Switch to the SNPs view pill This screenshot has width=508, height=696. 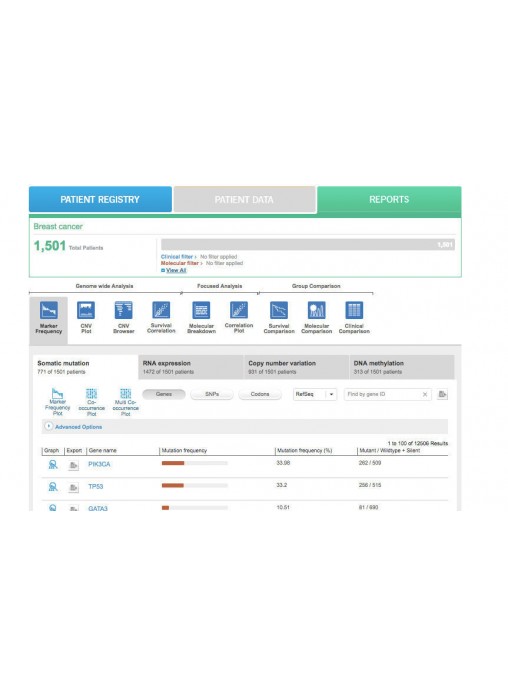pos(212,394)
